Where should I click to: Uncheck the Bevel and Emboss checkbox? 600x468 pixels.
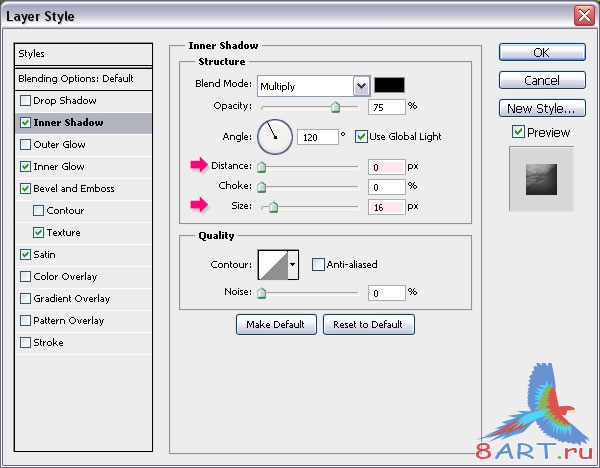(x=25, y=189)
